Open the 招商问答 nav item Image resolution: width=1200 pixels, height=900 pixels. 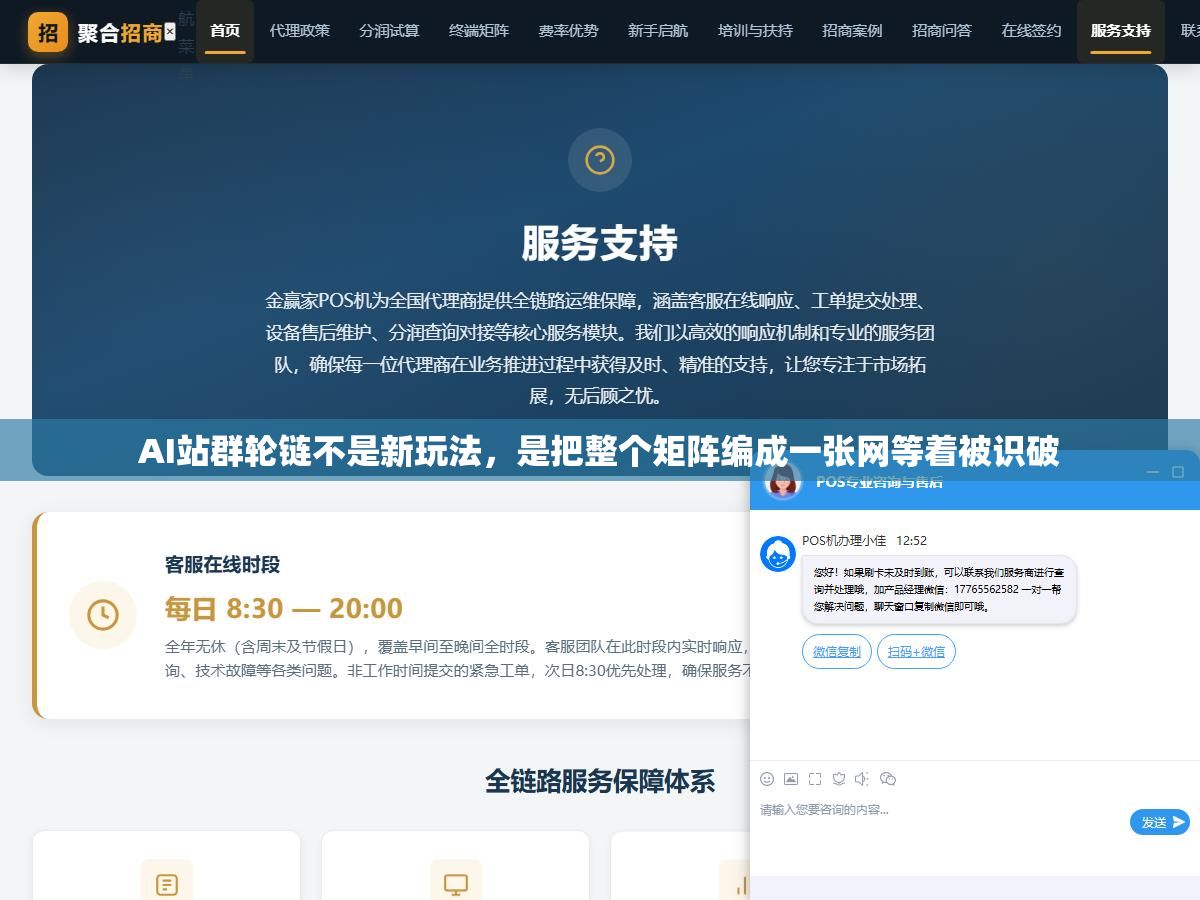(942, 31)
